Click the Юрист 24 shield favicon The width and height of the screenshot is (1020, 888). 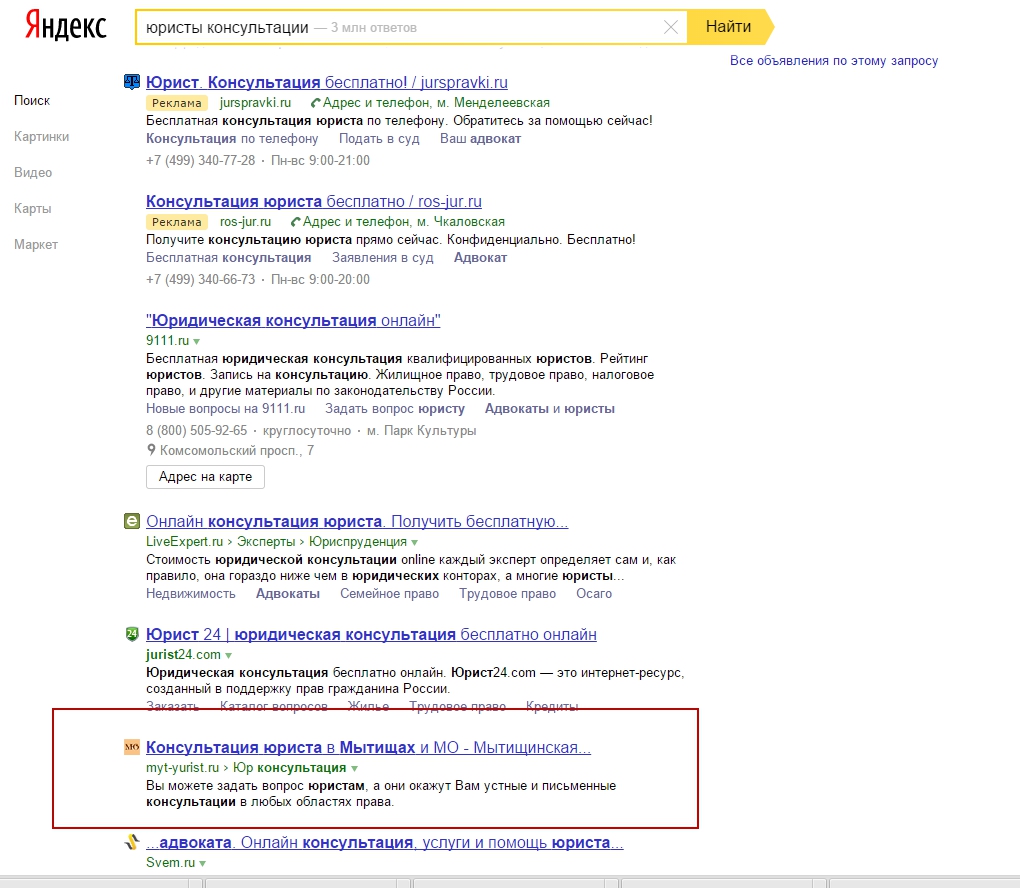132,634
